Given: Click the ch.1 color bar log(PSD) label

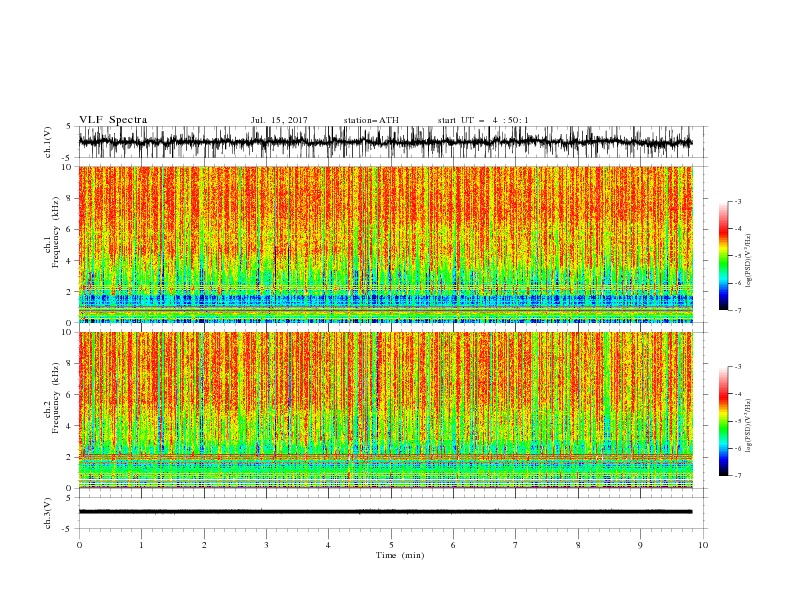Looking at the screenshot, I should pyautogui.click(x=748, y=261).
